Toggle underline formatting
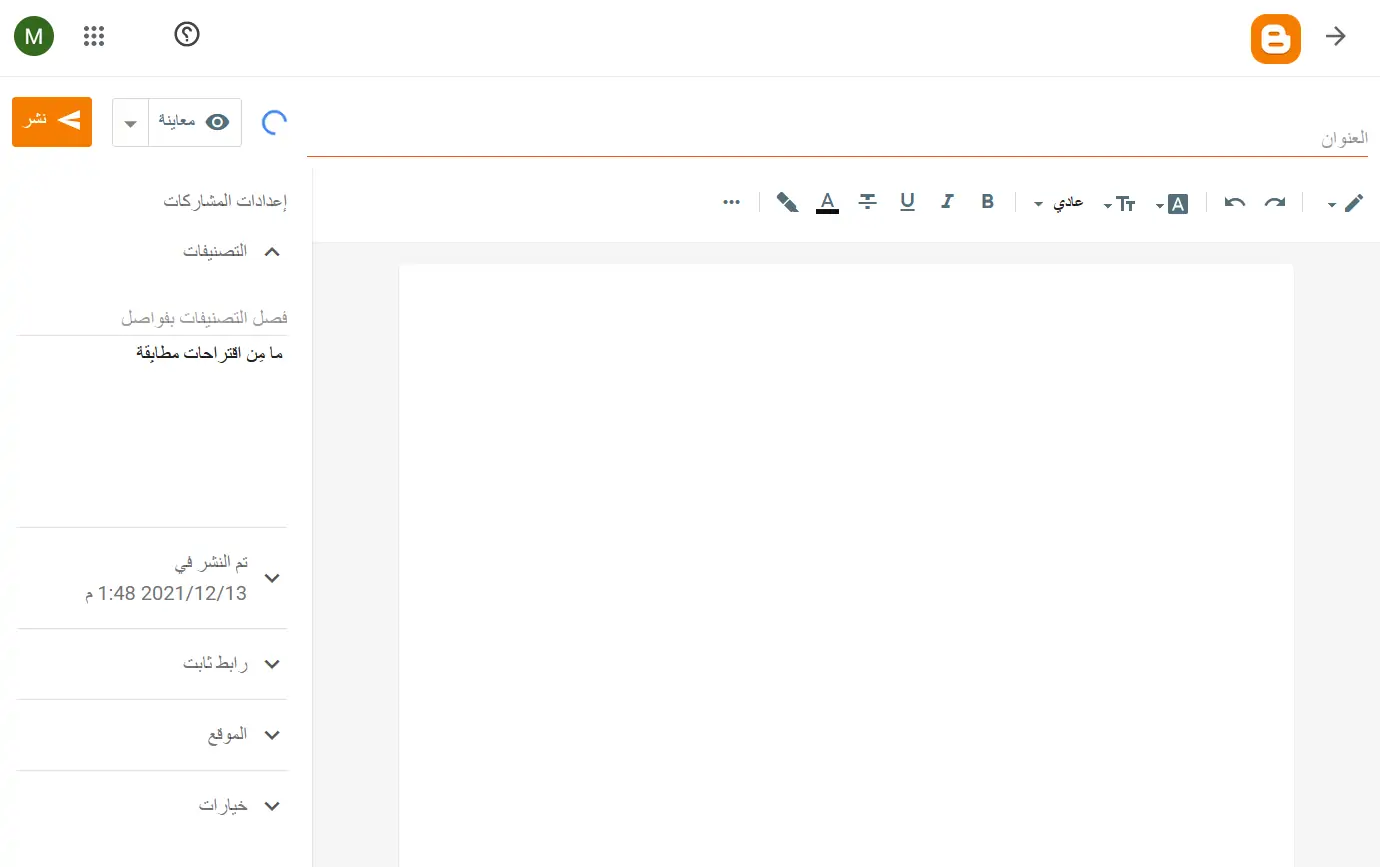The width and height of the screenshot is (1380, 867). [x=907, y=202]
